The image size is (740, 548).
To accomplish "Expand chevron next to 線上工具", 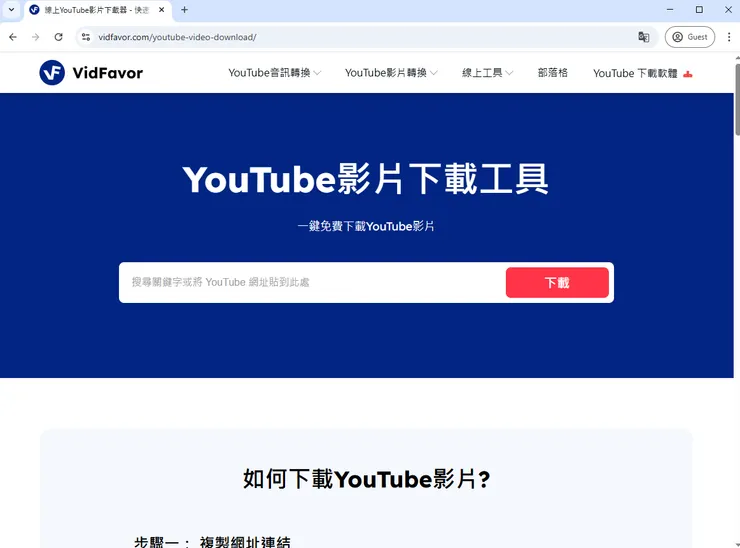I will 509,73.
